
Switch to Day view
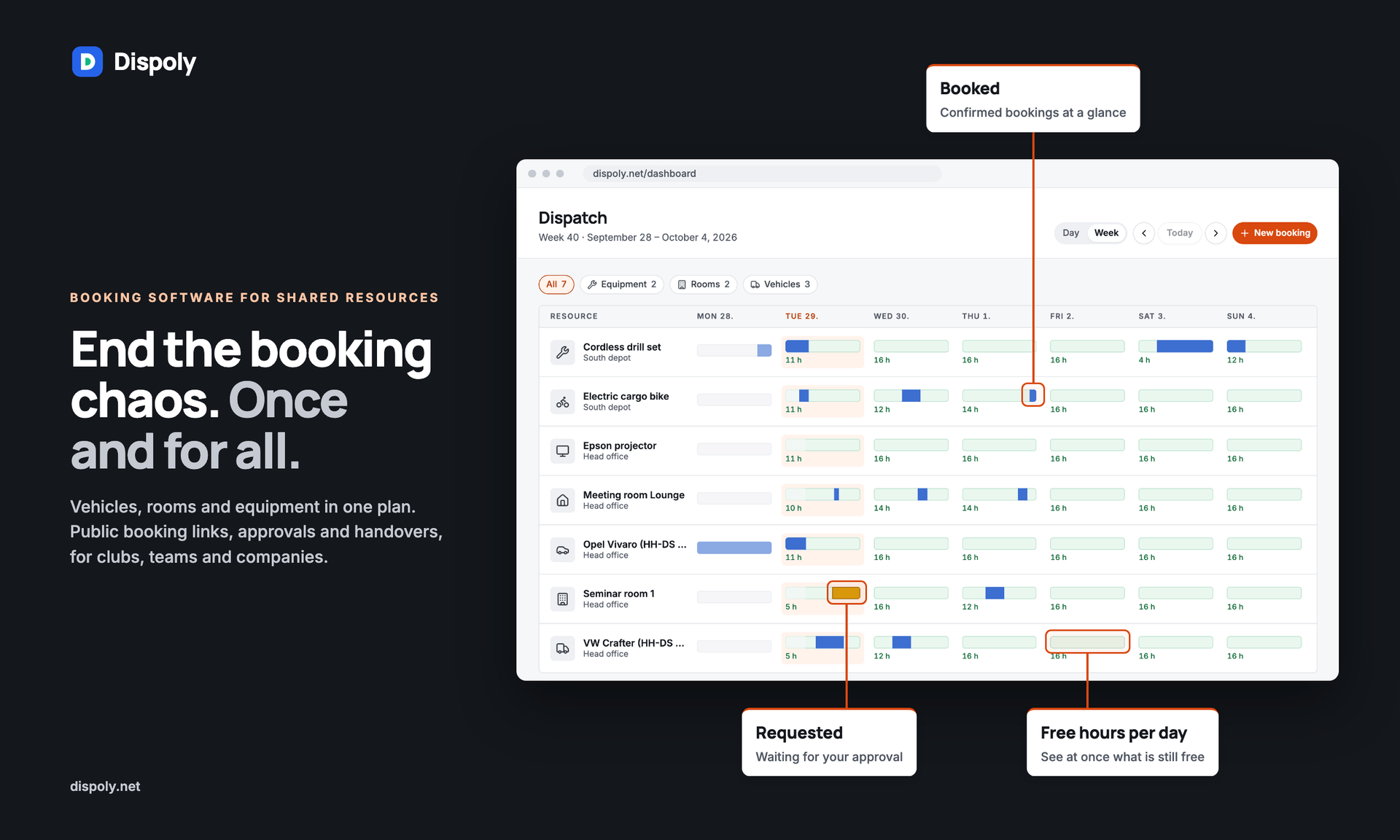(x=1070, y=233)
